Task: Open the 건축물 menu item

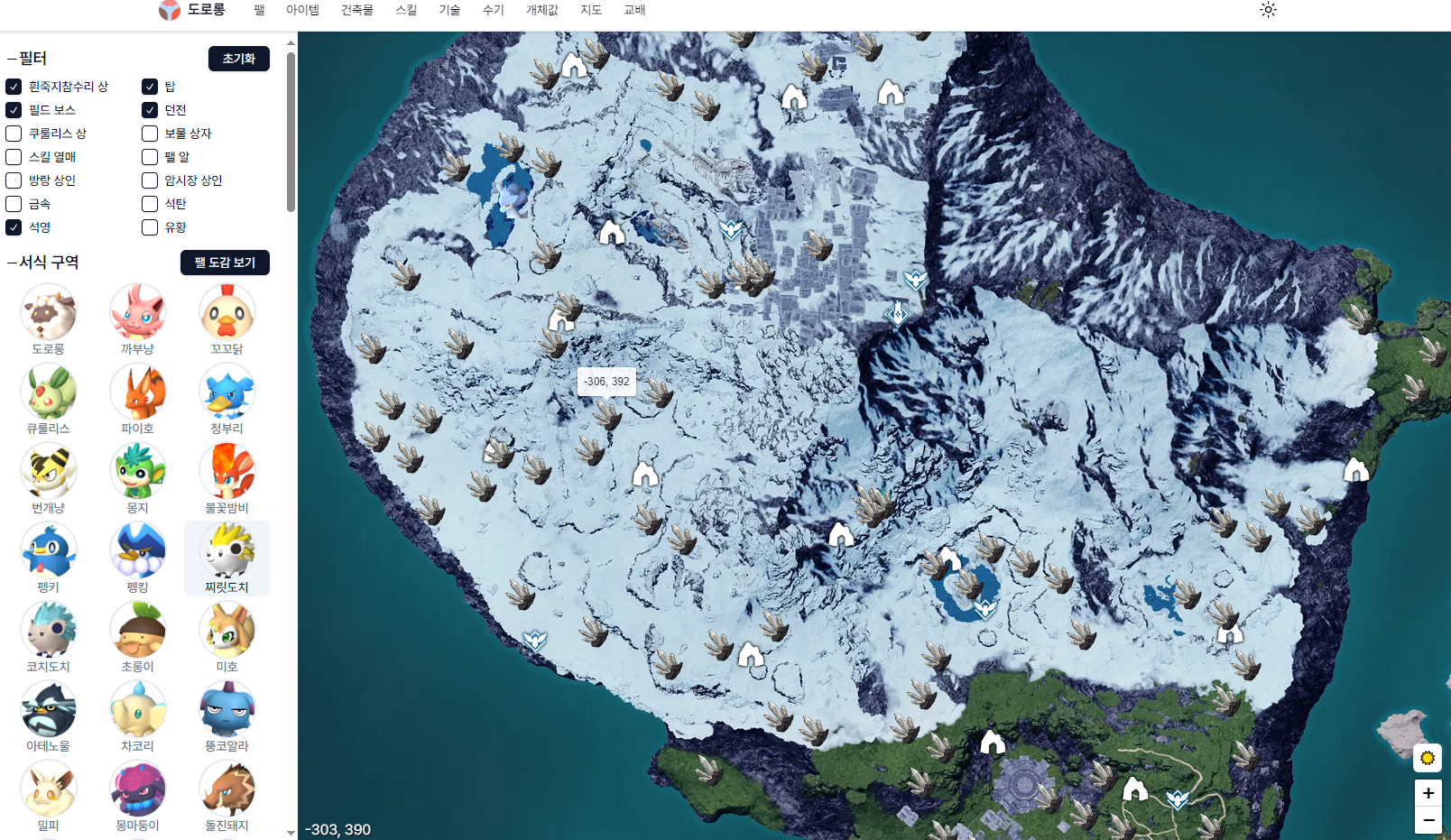Action: click(x=357, y=10)
